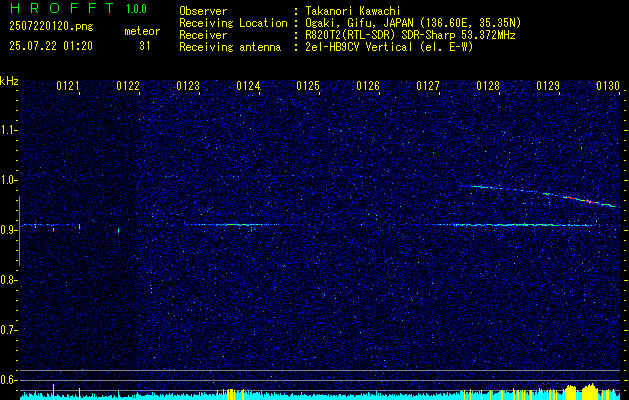The image size is (629, 400).
Task: Click the timestamp 25.07.22 01:20
Action: point(51,46)
